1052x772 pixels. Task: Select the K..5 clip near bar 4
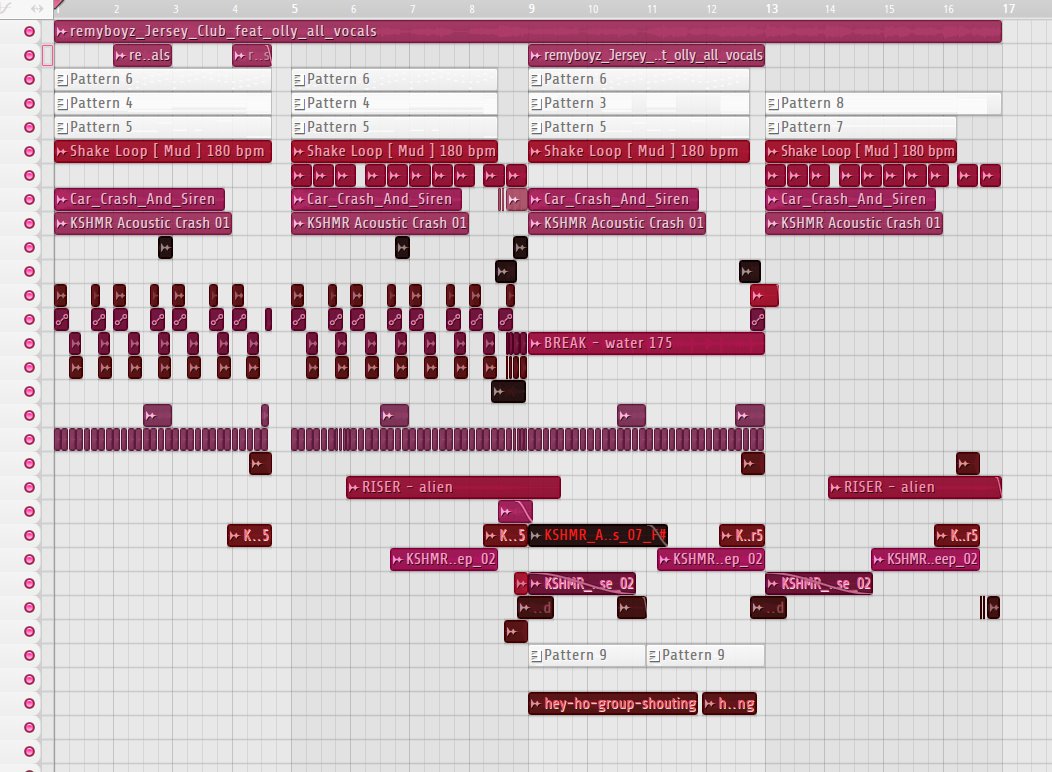tap(249, 535)
